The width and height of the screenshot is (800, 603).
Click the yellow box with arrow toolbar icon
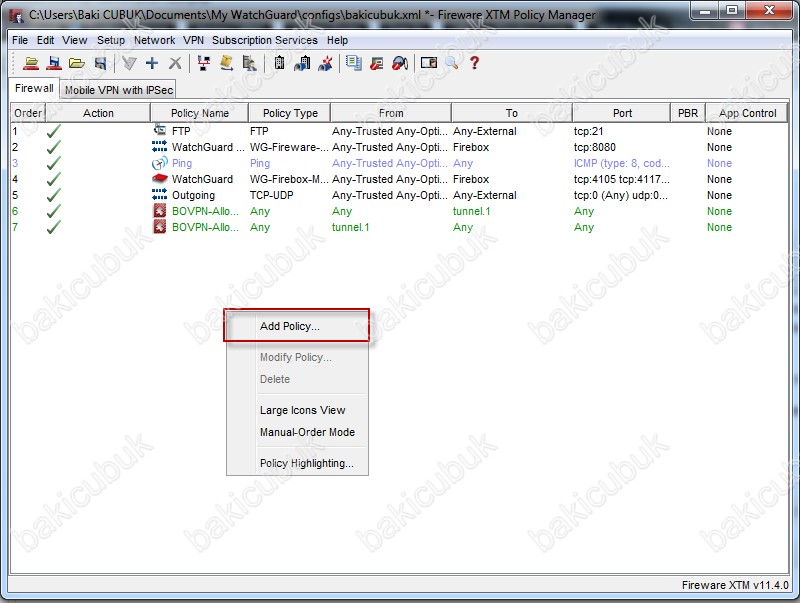click(227, 63)
